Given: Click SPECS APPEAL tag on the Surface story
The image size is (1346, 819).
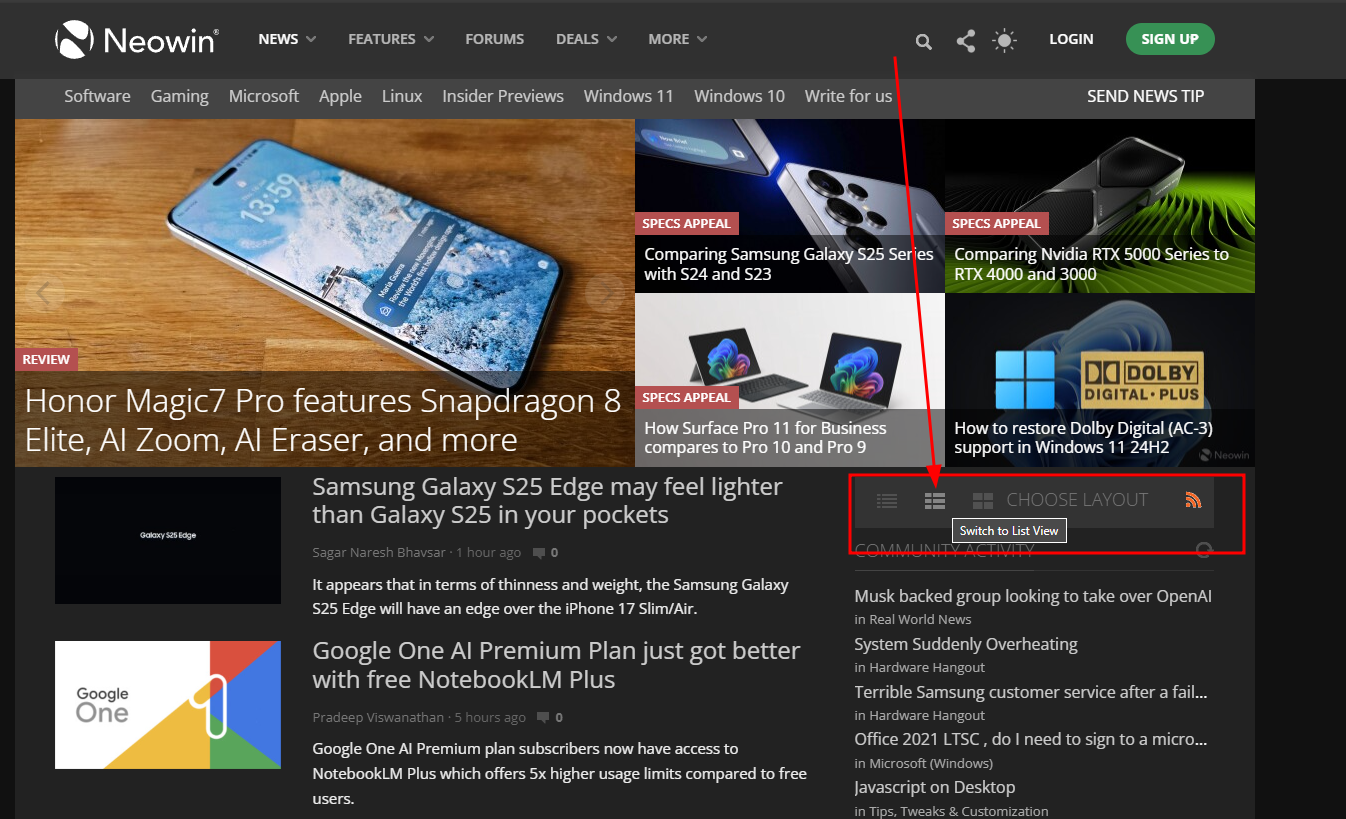Looking at the screenshot, I should click(687, 397).
